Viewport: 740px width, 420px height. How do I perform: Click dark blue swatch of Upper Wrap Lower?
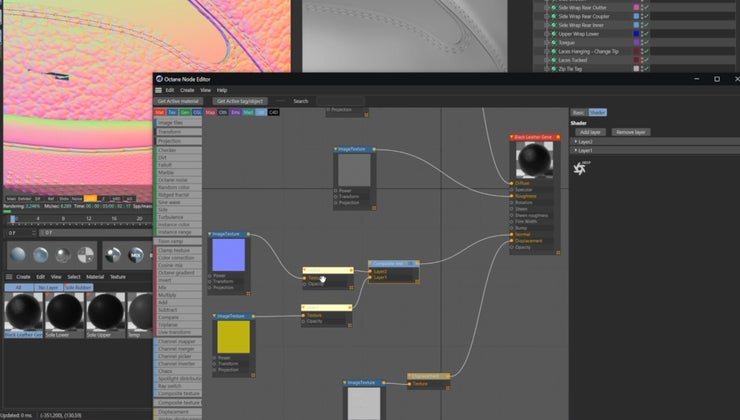[x=636, y=34]
